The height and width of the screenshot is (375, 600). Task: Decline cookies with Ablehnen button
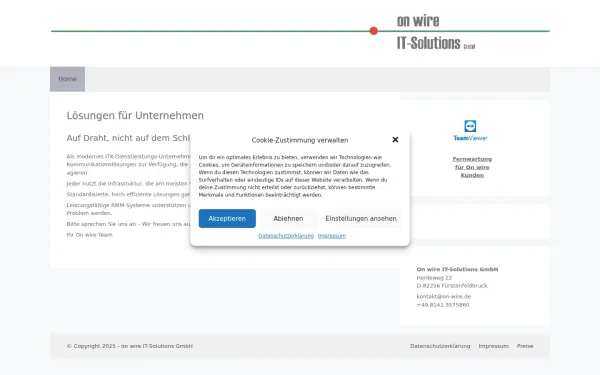288,218
